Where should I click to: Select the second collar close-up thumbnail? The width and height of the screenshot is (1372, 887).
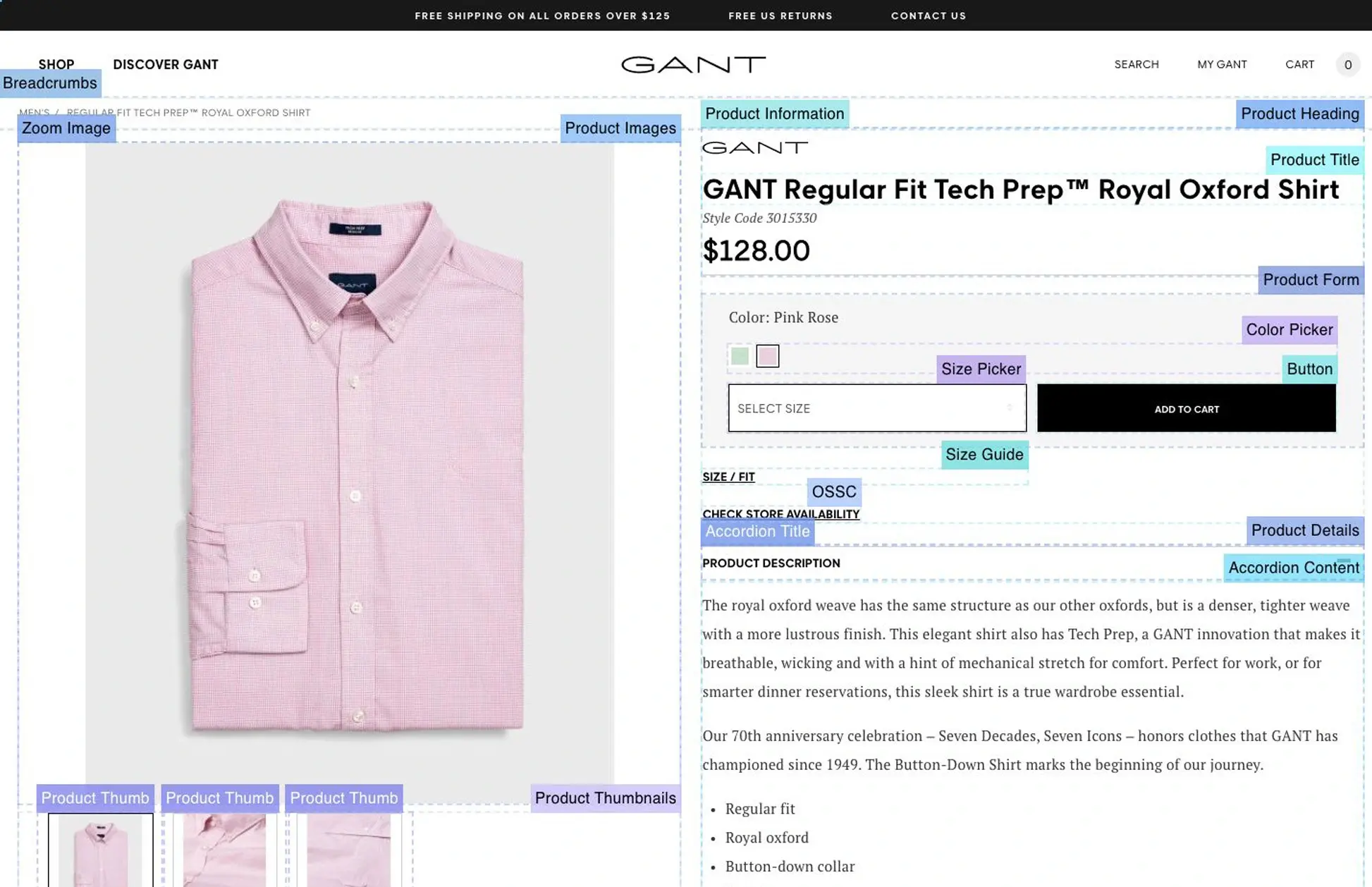pyautogui.click(x=224, y=850)
